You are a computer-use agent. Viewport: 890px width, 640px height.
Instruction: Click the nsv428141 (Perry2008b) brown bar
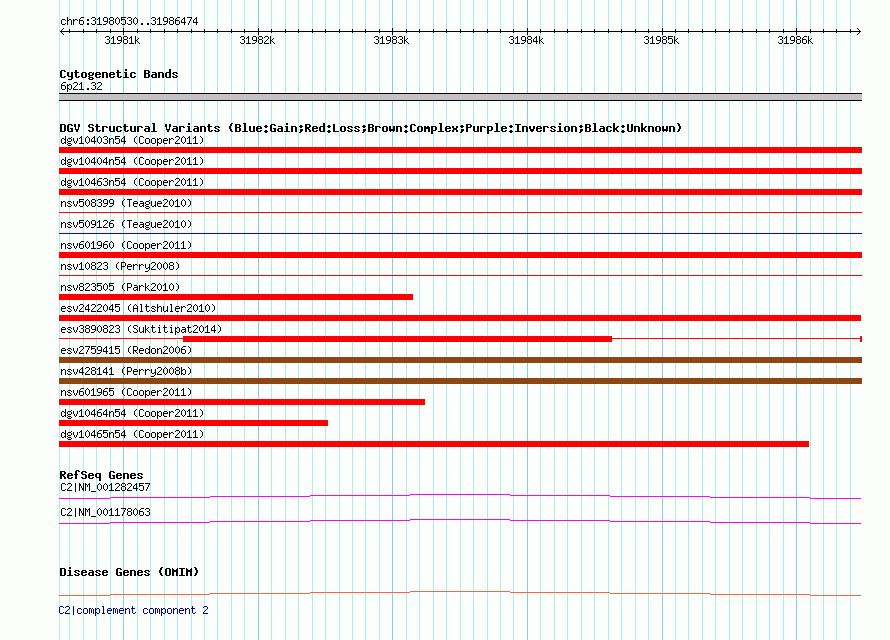point(460,381)
